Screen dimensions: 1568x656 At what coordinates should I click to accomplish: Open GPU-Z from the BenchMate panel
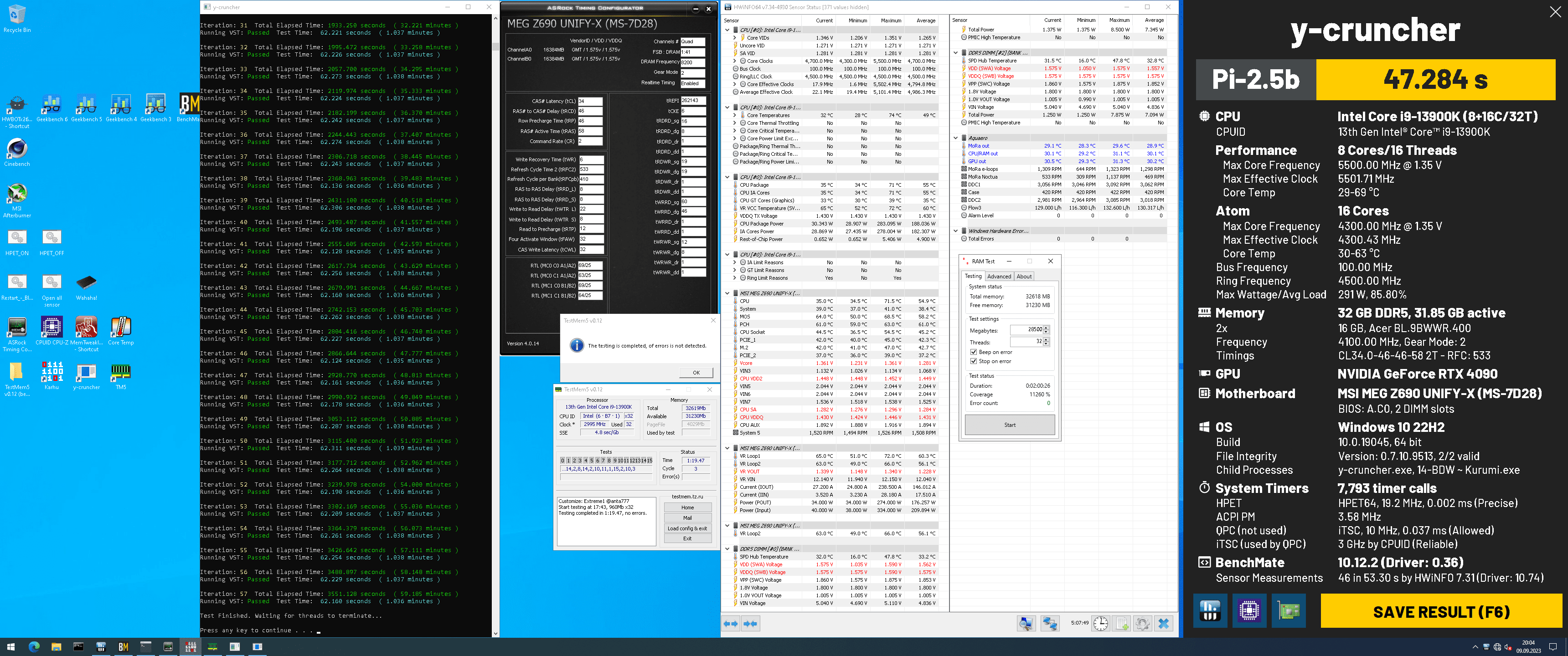point(1288,610)
